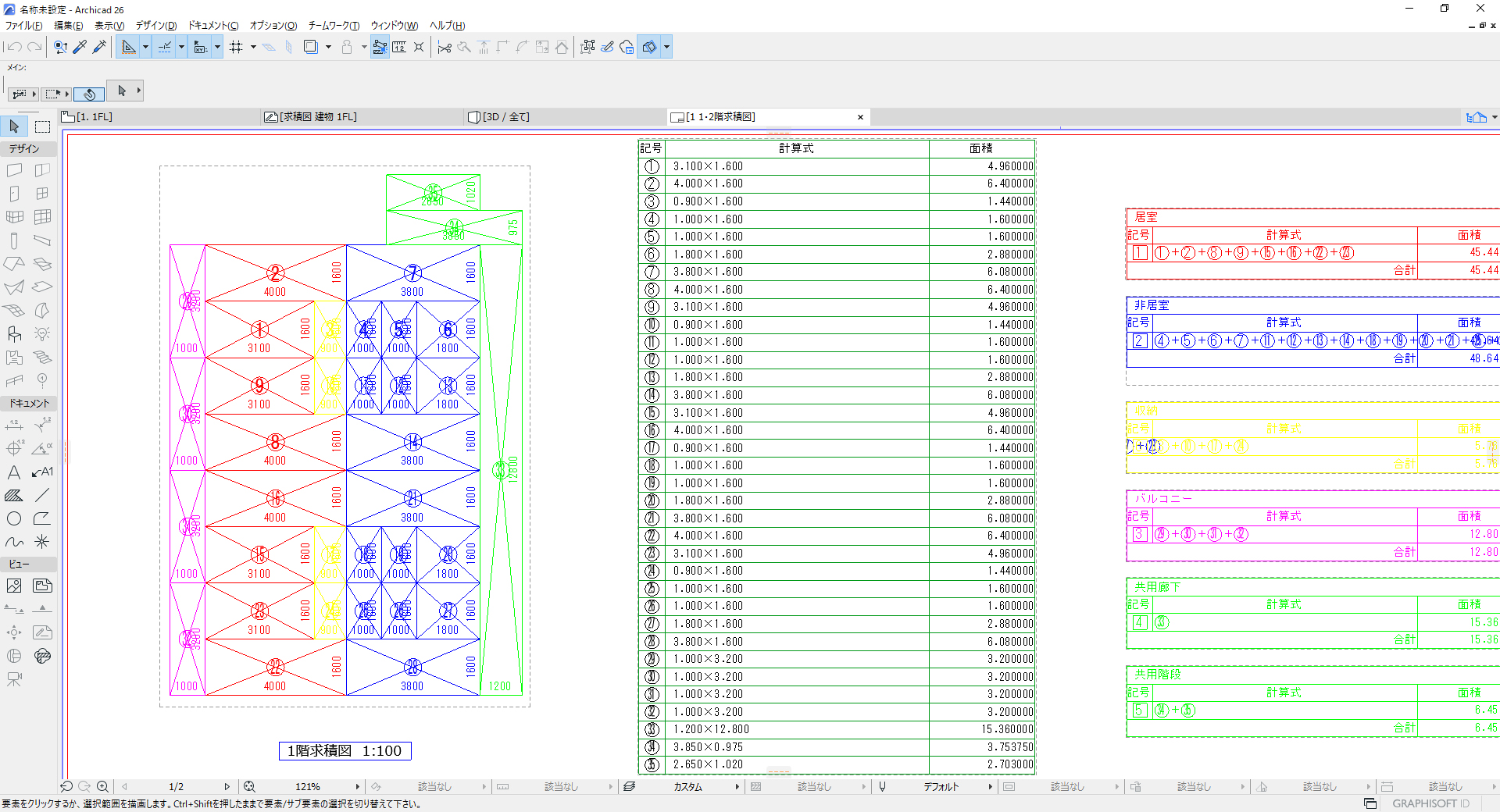The image size is (1500, 812).
Task: Collapse the デザイン toolbox section header
Action: 29,148
